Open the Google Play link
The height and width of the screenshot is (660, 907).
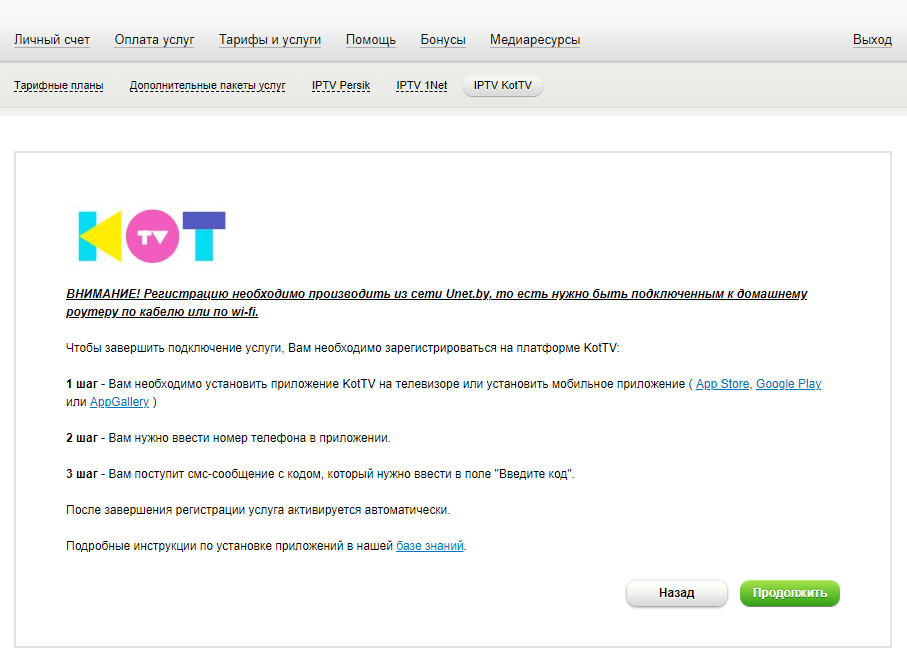[x=788, y=384]
